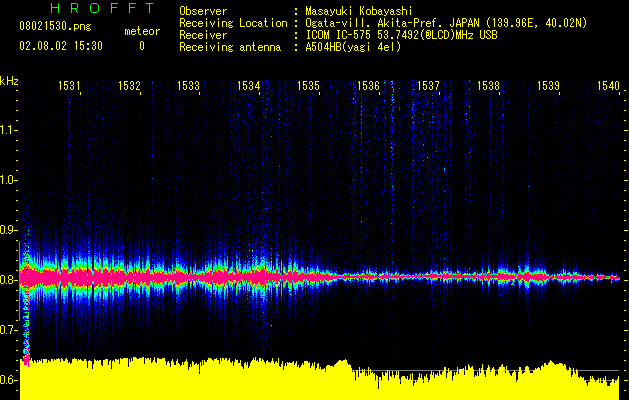
Task: Click the 0.9 kHz axis label
Action: pos(8,230)
